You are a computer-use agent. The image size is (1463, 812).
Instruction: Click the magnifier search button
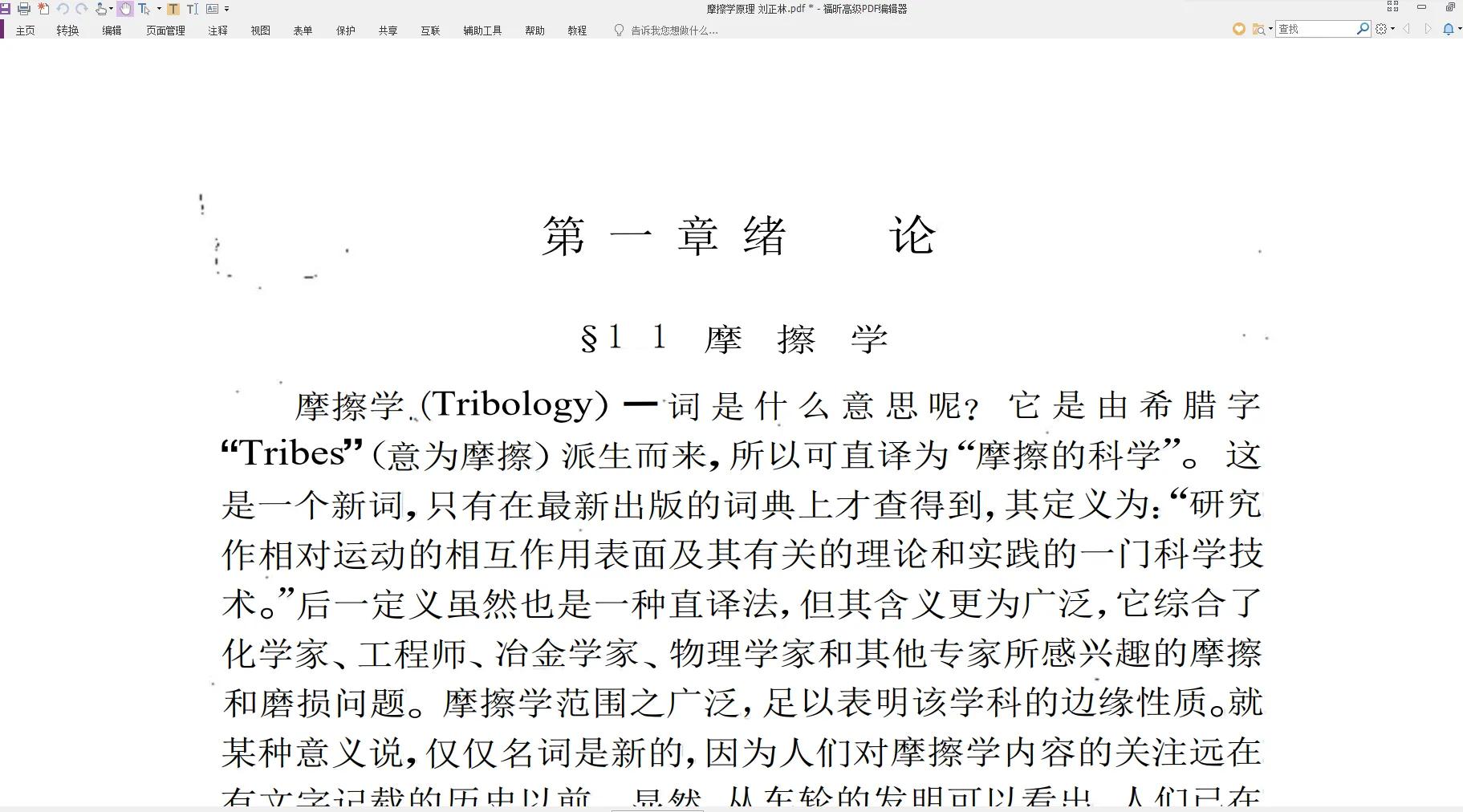pyautogui.click(x=1363, y=29)
